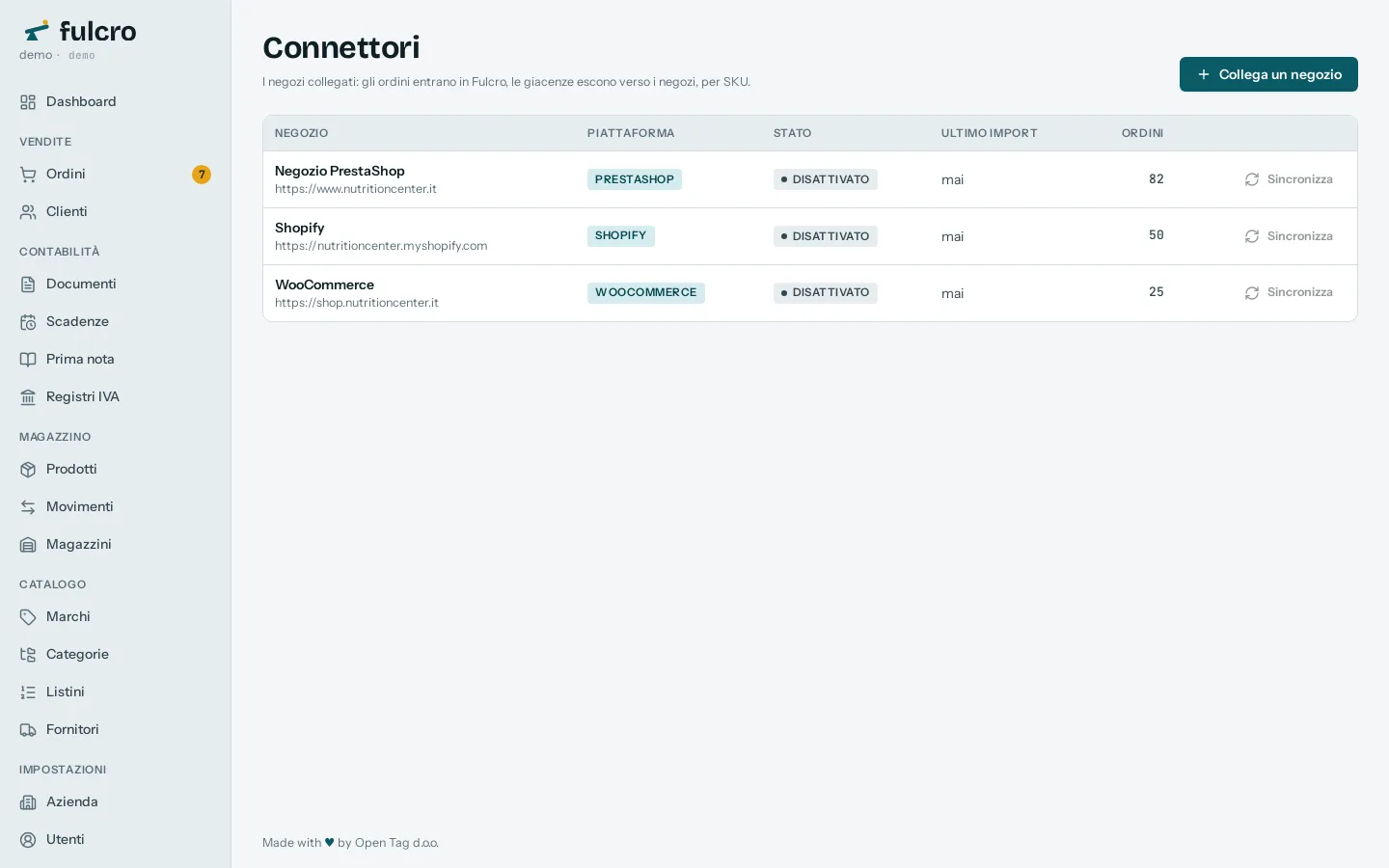Click the Utenti user icon

(28, 840)
